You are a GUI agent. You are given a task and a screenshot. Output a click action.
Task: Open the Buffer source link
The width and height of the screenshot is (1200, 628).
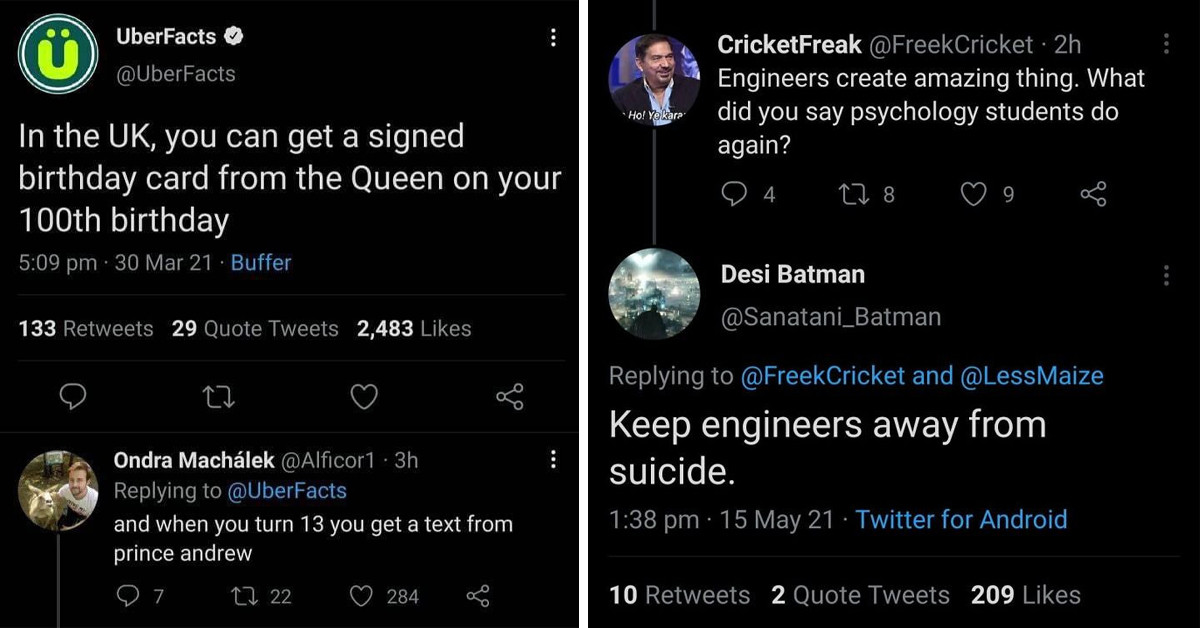[260, 263]
